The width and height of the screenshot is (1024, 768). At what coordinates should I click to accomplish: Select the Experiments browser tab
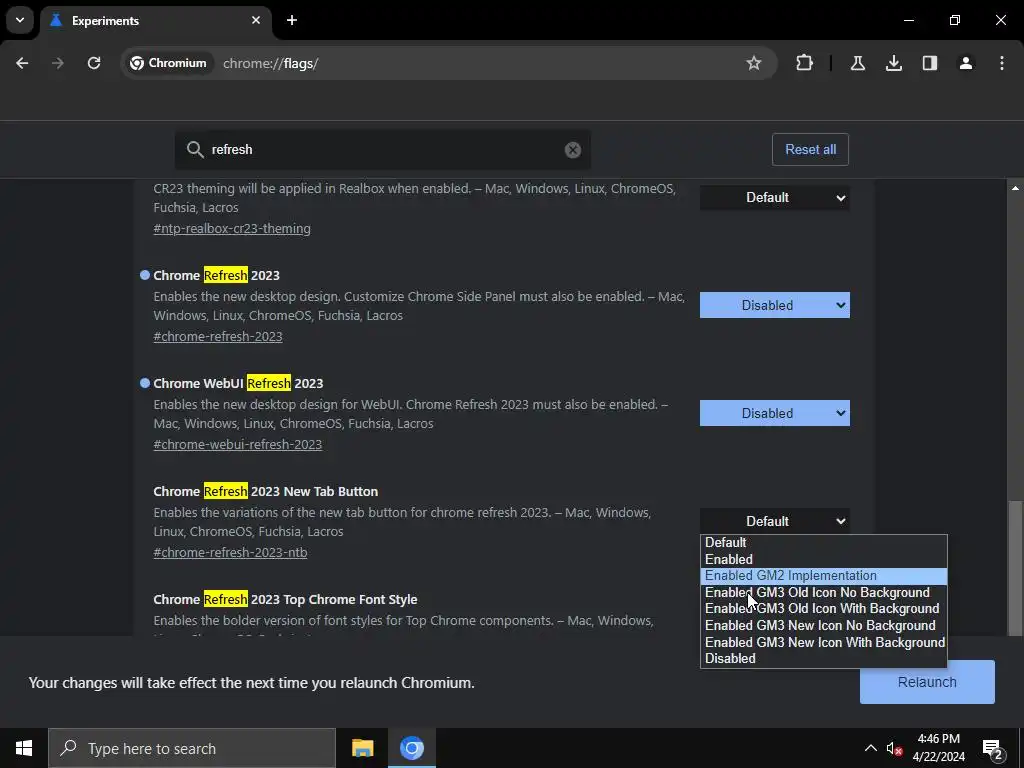155,20
